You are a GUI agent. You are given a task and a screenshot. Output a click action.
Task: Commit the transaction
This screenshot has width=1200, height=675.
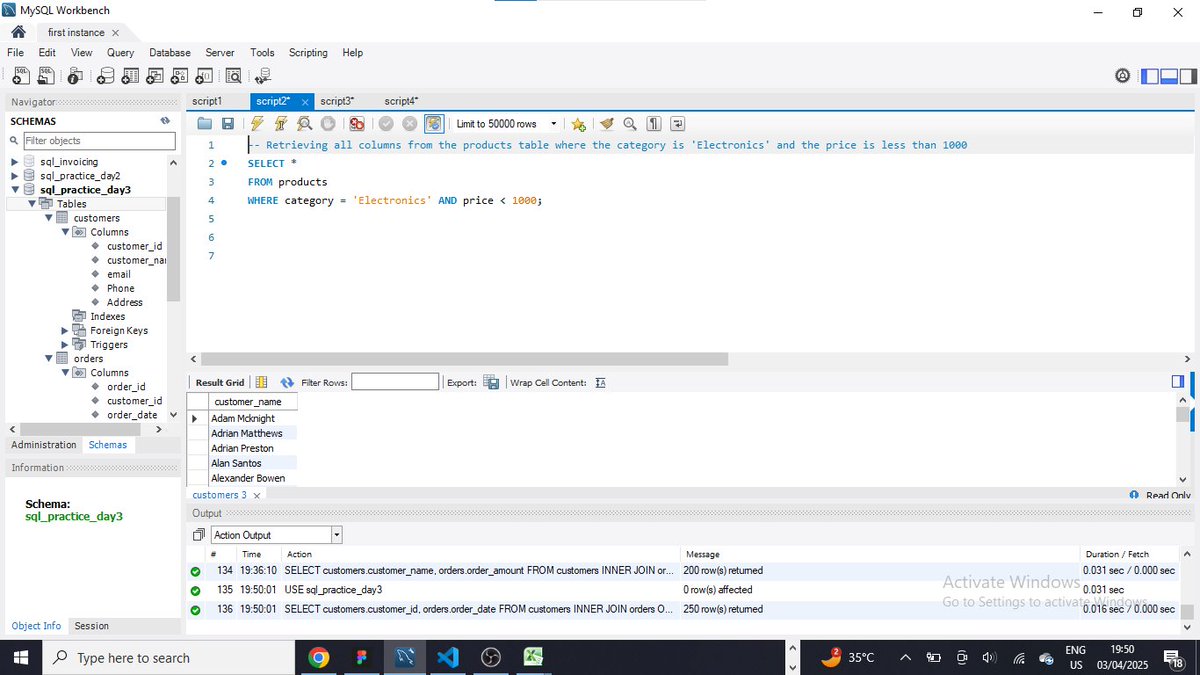pyautogui.click(x=386, y=124)
